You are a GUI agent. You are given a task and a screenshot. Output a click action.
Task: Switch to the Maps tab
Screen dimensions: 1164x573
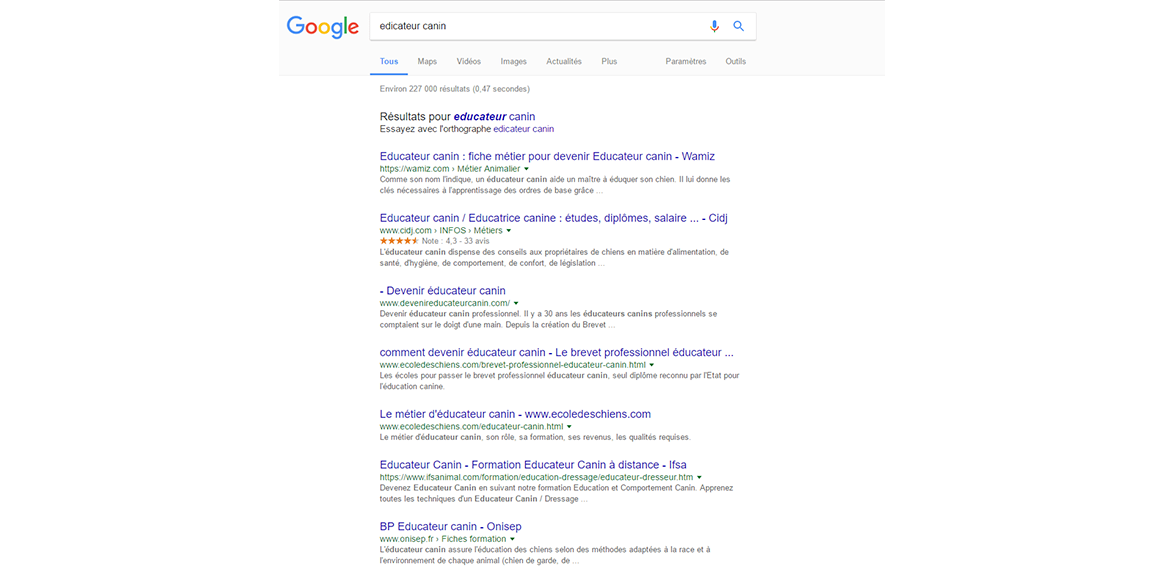pyautogui.click(x=427, y=62)
